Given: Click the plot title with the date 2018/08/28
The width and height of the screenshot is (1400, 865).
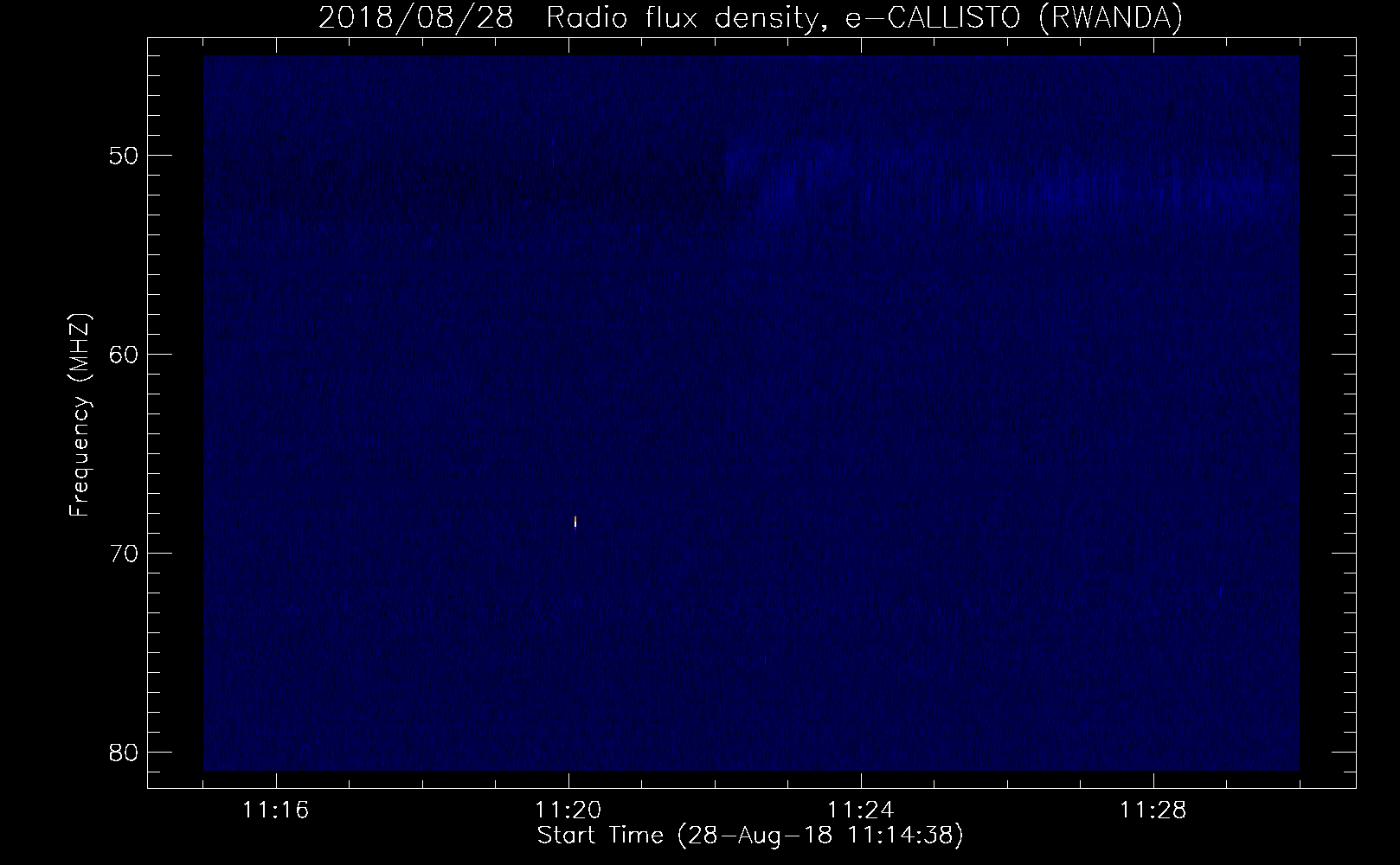Looking at the screenshot, I should (750, 17).
